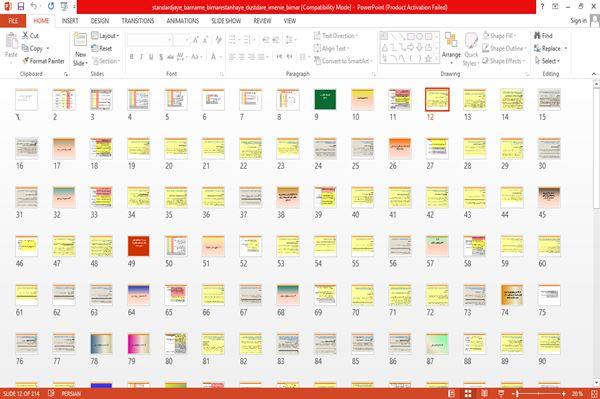This screenshot has width=600, height=399.
Task: Toggle Bold formatting
Action: 132,57
